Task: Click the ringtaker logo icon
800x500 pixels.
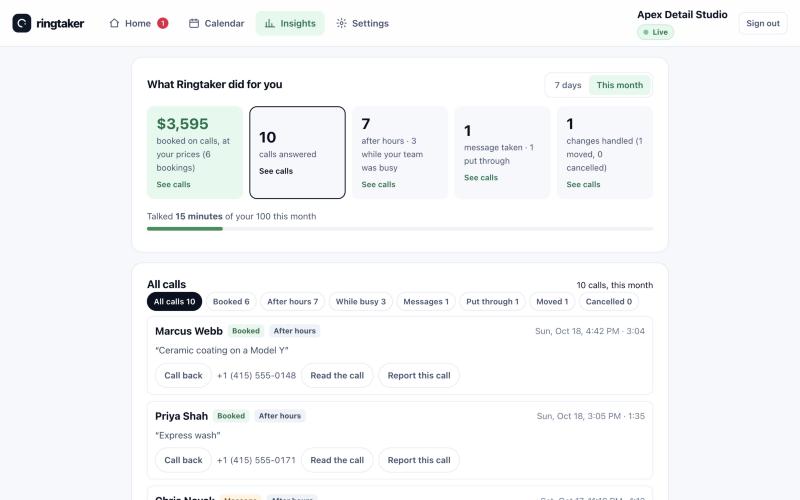Action: coord(22,23)
